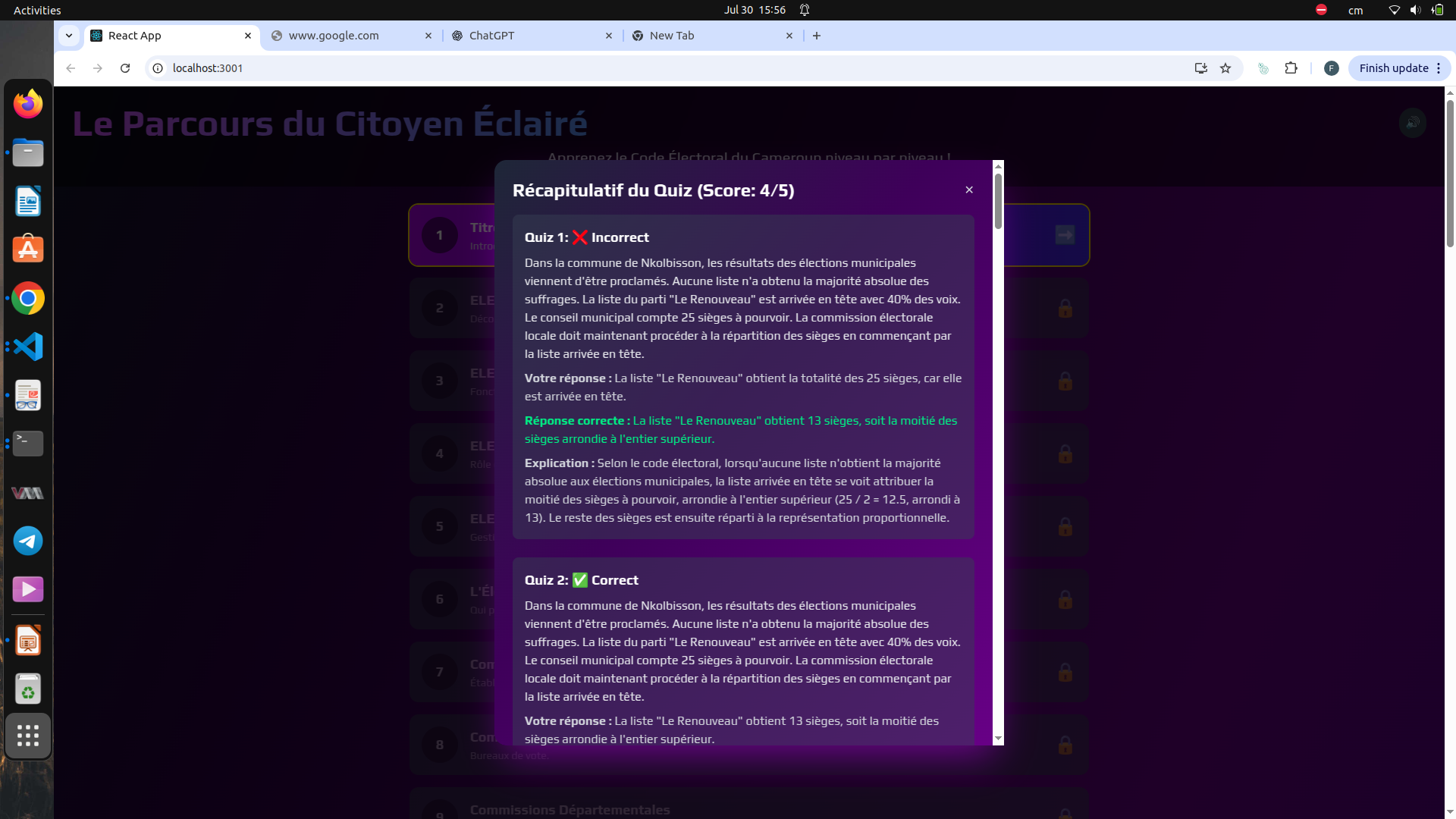
Task: Expand the tab search dropdown arrow
Action: tap(69, 36)
